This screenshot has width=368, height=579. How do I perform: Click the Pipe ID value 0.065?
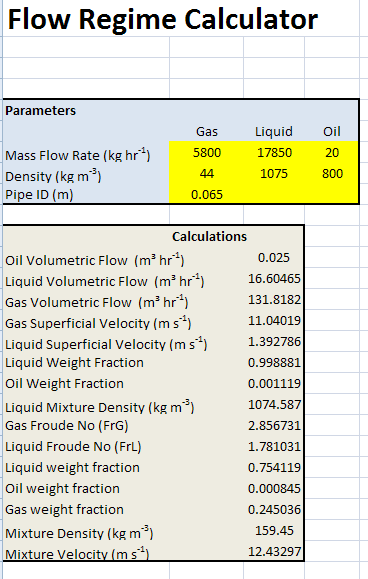coord(207,194)
